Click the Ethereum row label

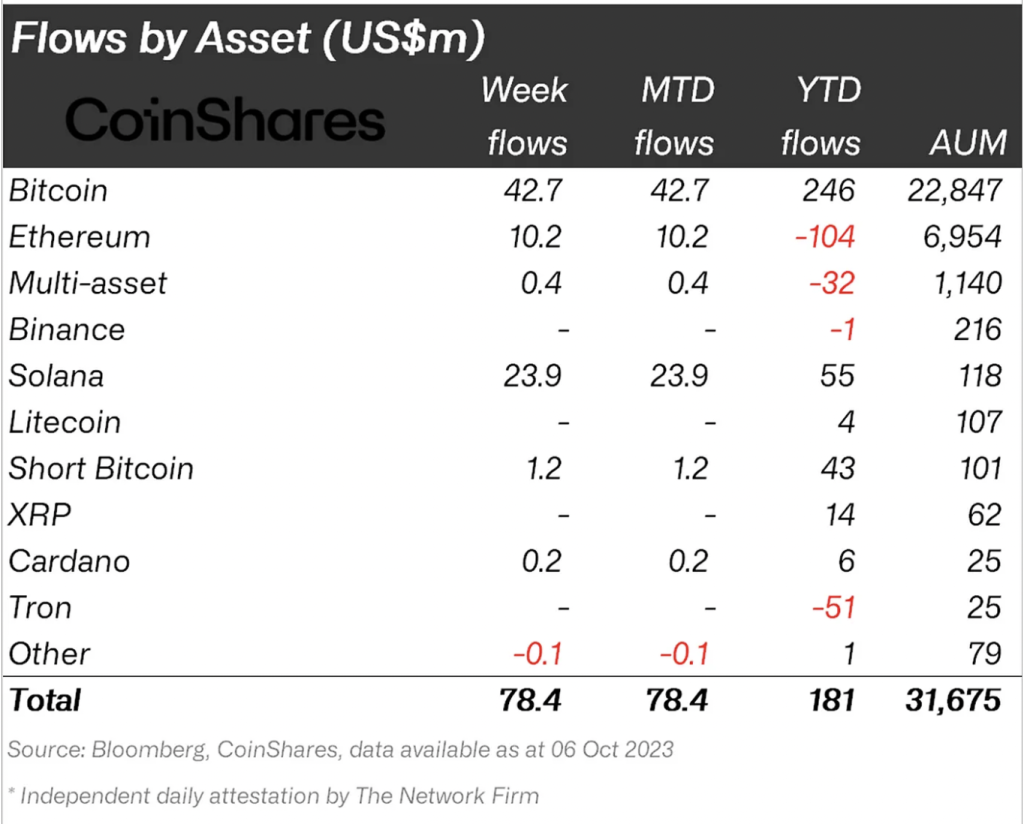(x=80, y=237)
